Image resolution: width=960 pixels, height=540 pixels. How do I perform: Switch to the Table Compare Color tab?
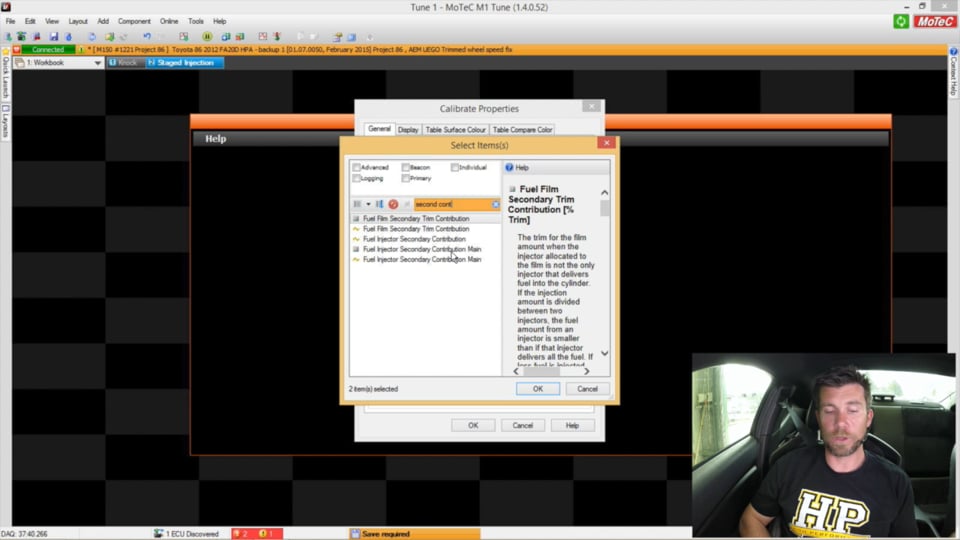point(522,130)
